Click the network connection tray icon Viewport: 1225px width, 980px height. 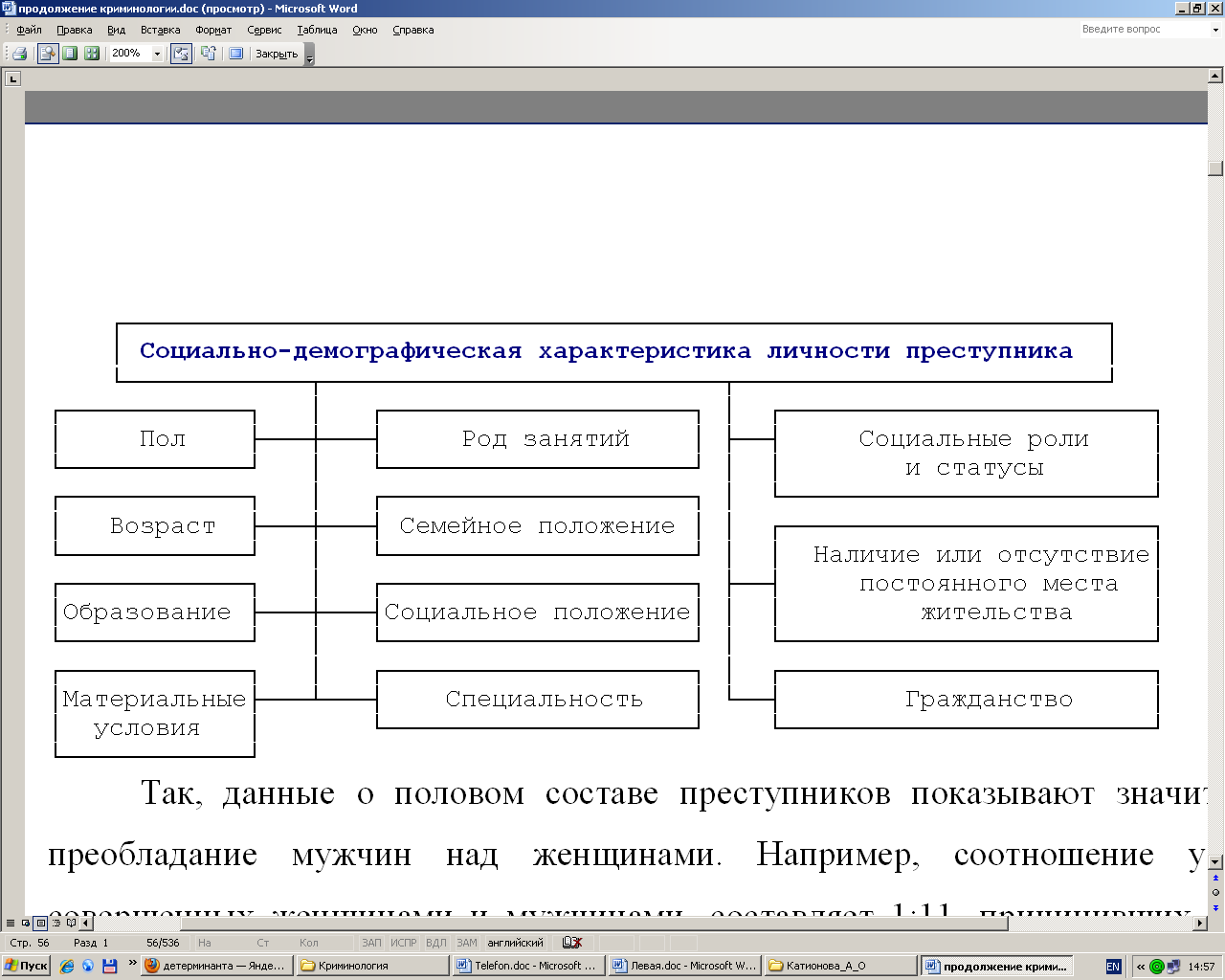(1174, 967)
